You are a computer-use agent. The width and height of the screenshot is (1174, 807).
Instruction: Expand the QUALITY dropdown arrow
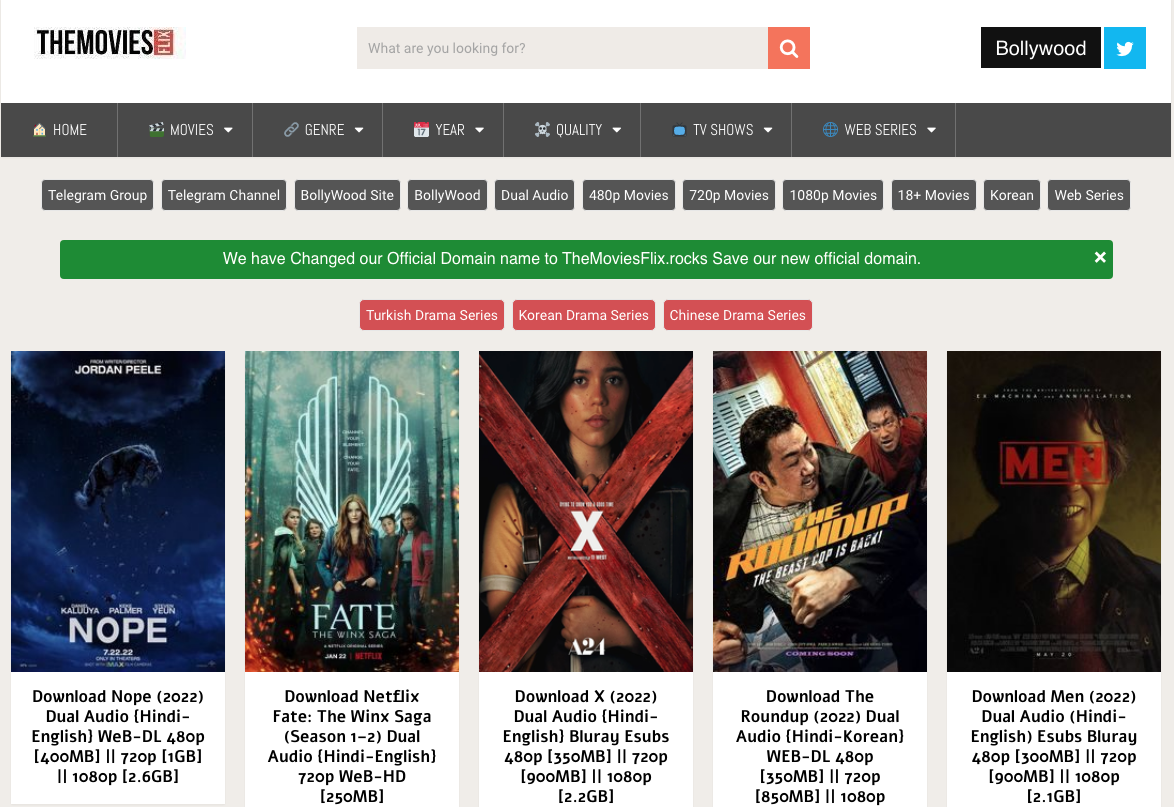tap(617, 130)
